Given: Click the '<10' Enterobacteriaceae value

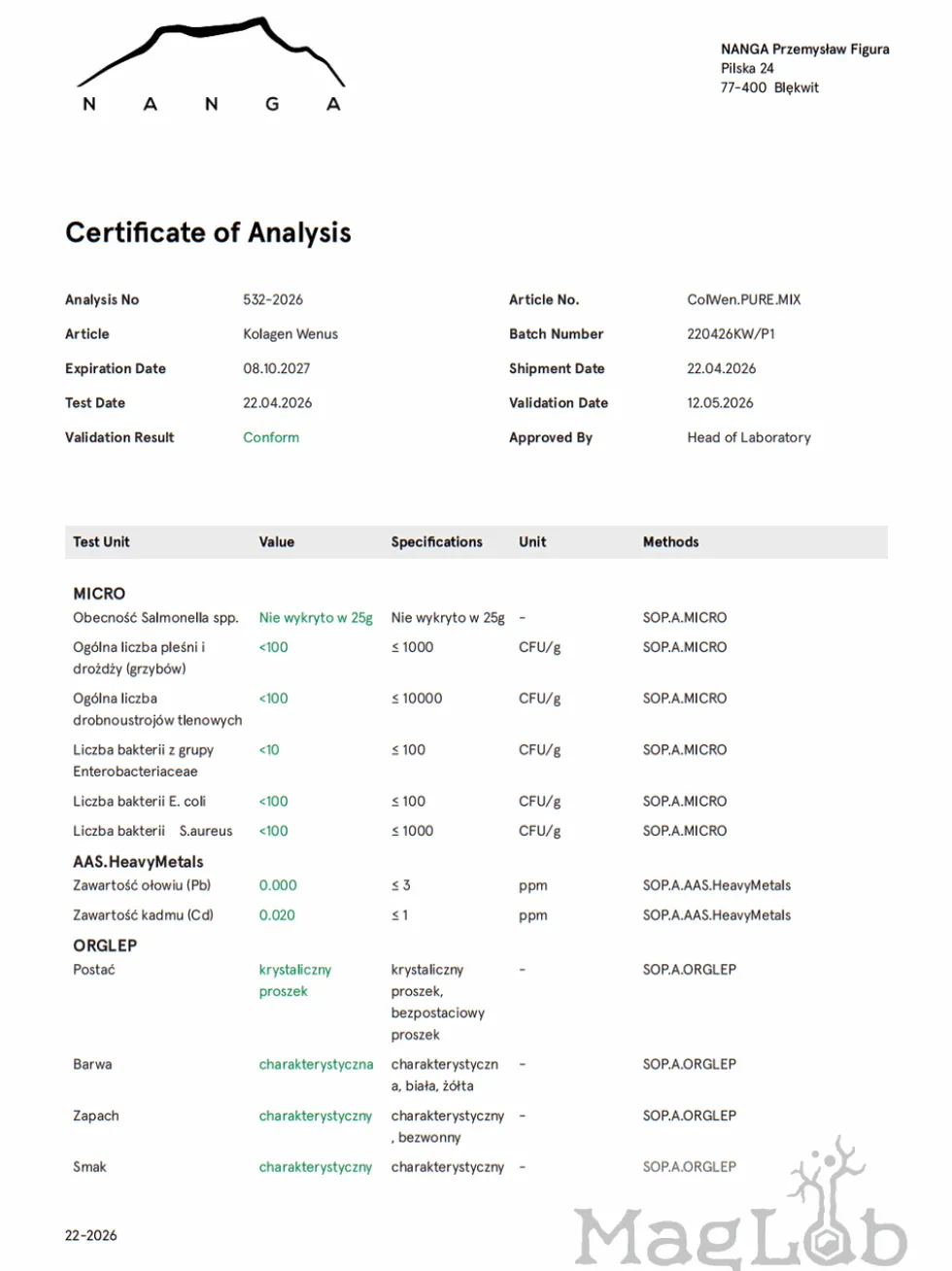Looking at the screenshot, I should (269, 750).
